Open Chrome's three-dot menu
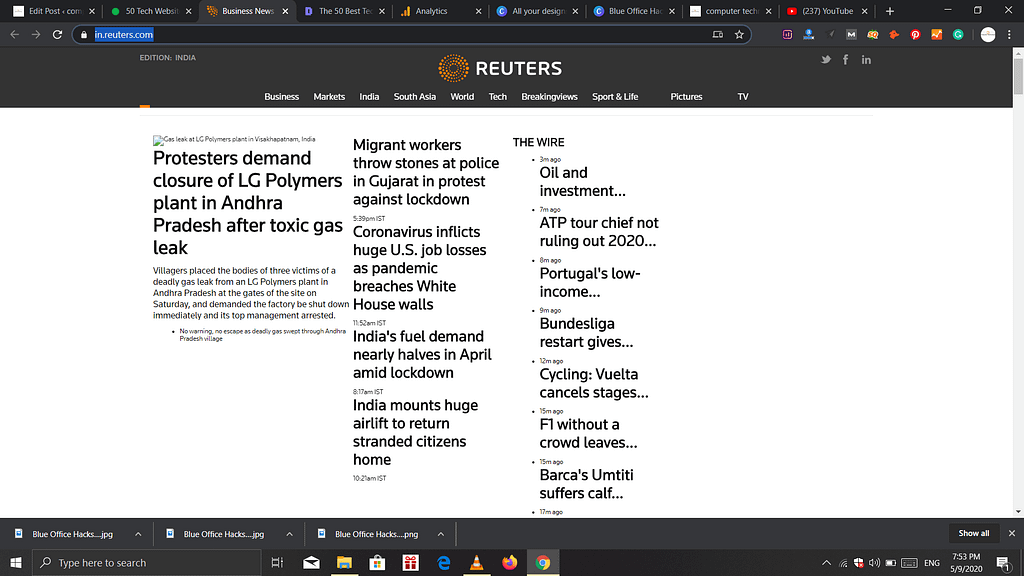 1010,35
